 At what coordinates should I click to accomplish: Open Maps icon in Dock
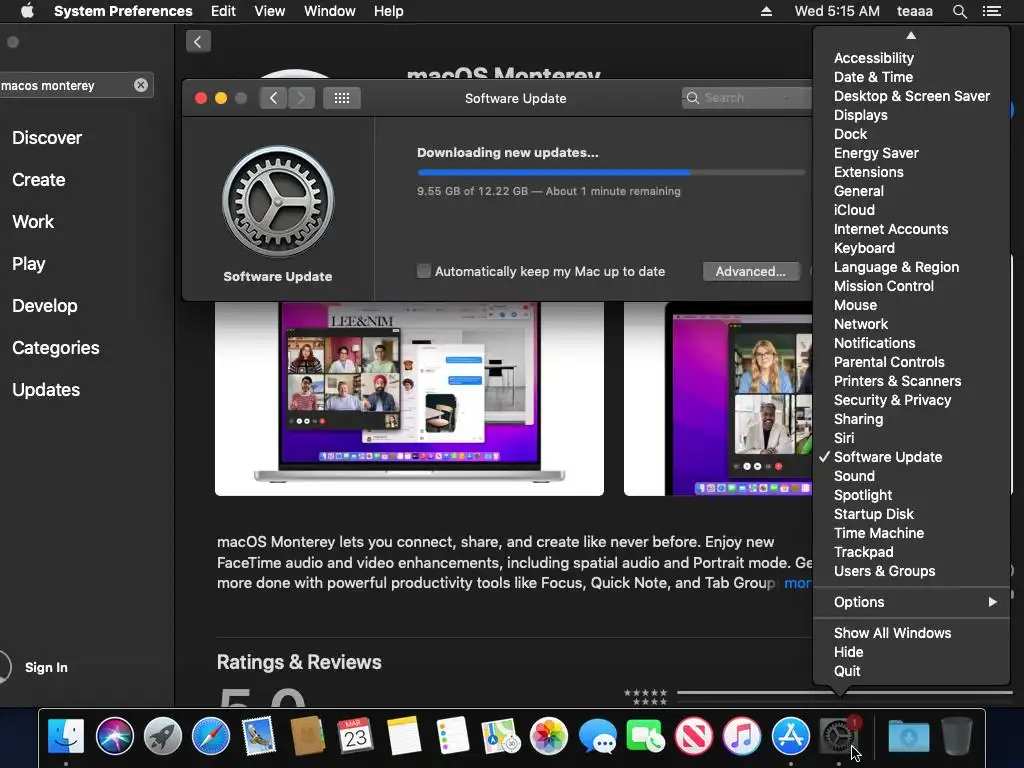click(x=500, y=736)
